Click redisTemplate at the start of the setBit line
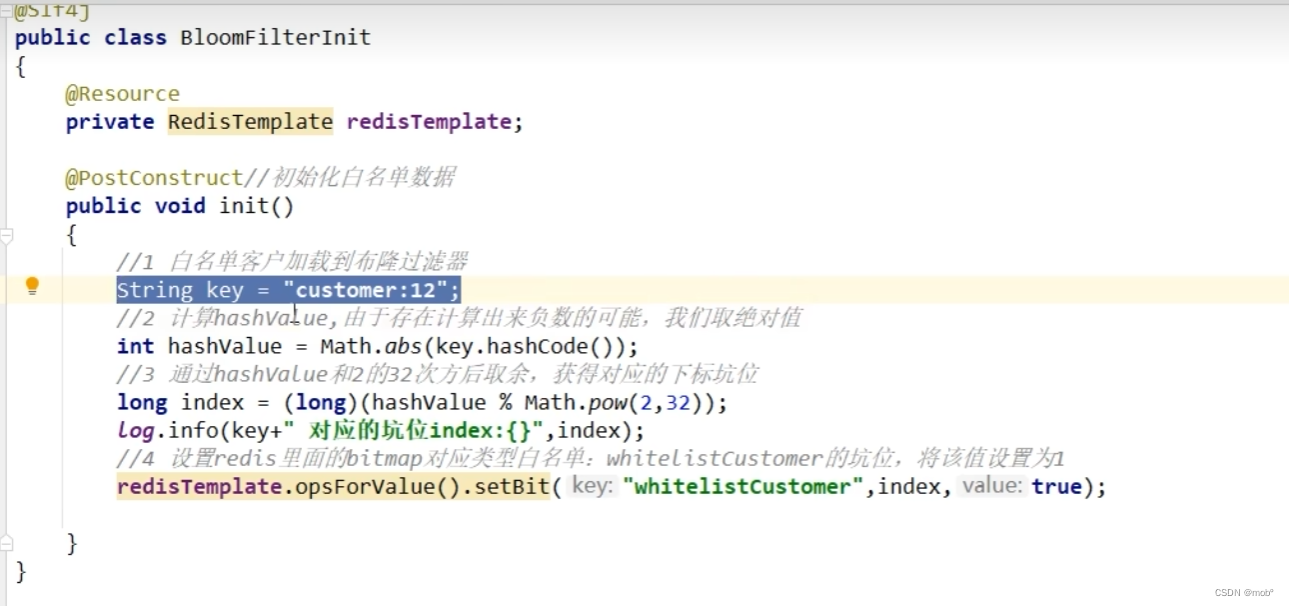 199,486
